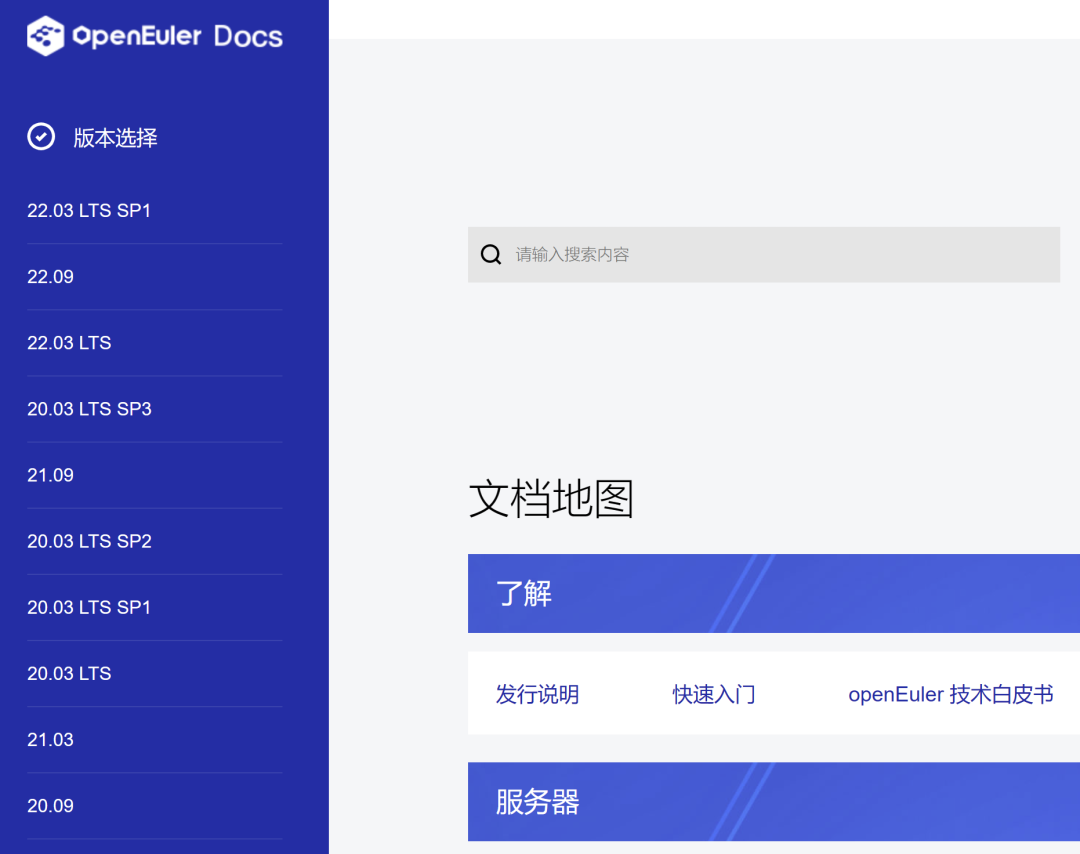Click the magnifier icon in the search bar
Viewport: 1080px width, 854px height.
[490, 254]
